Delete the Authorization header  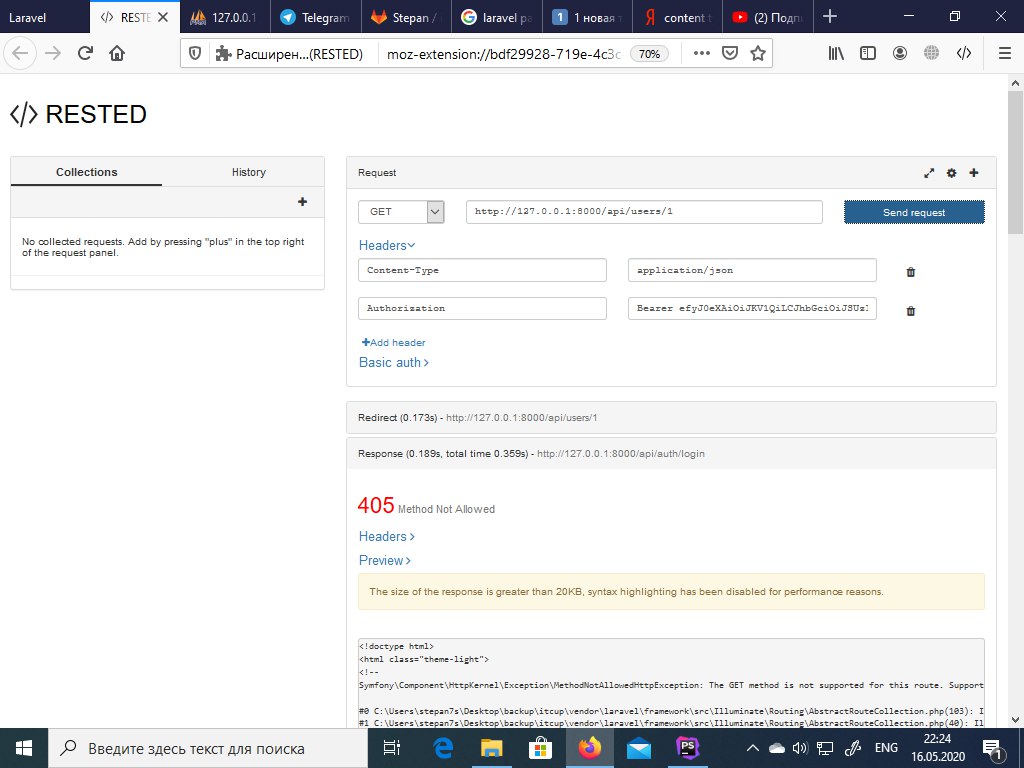[911, 312]
